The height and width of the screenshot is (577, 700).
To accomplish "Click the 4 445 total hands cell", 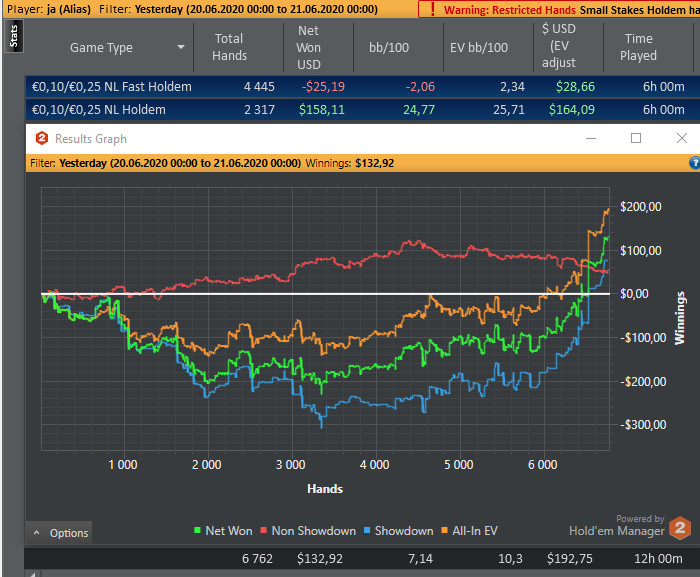I will [x=259, y=87].
